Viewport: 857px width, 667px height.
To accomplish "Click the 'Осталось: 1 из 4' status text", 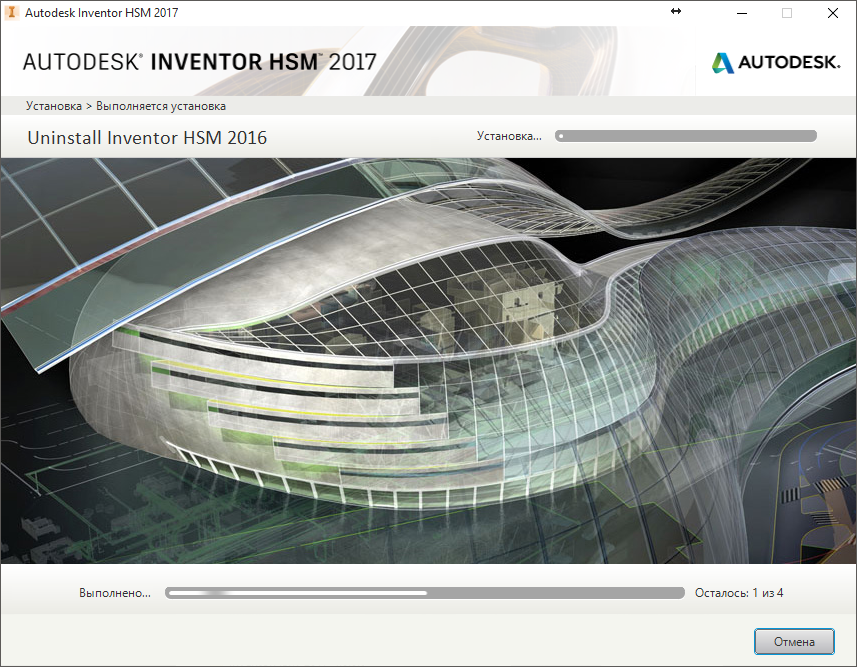I will 739,593.
